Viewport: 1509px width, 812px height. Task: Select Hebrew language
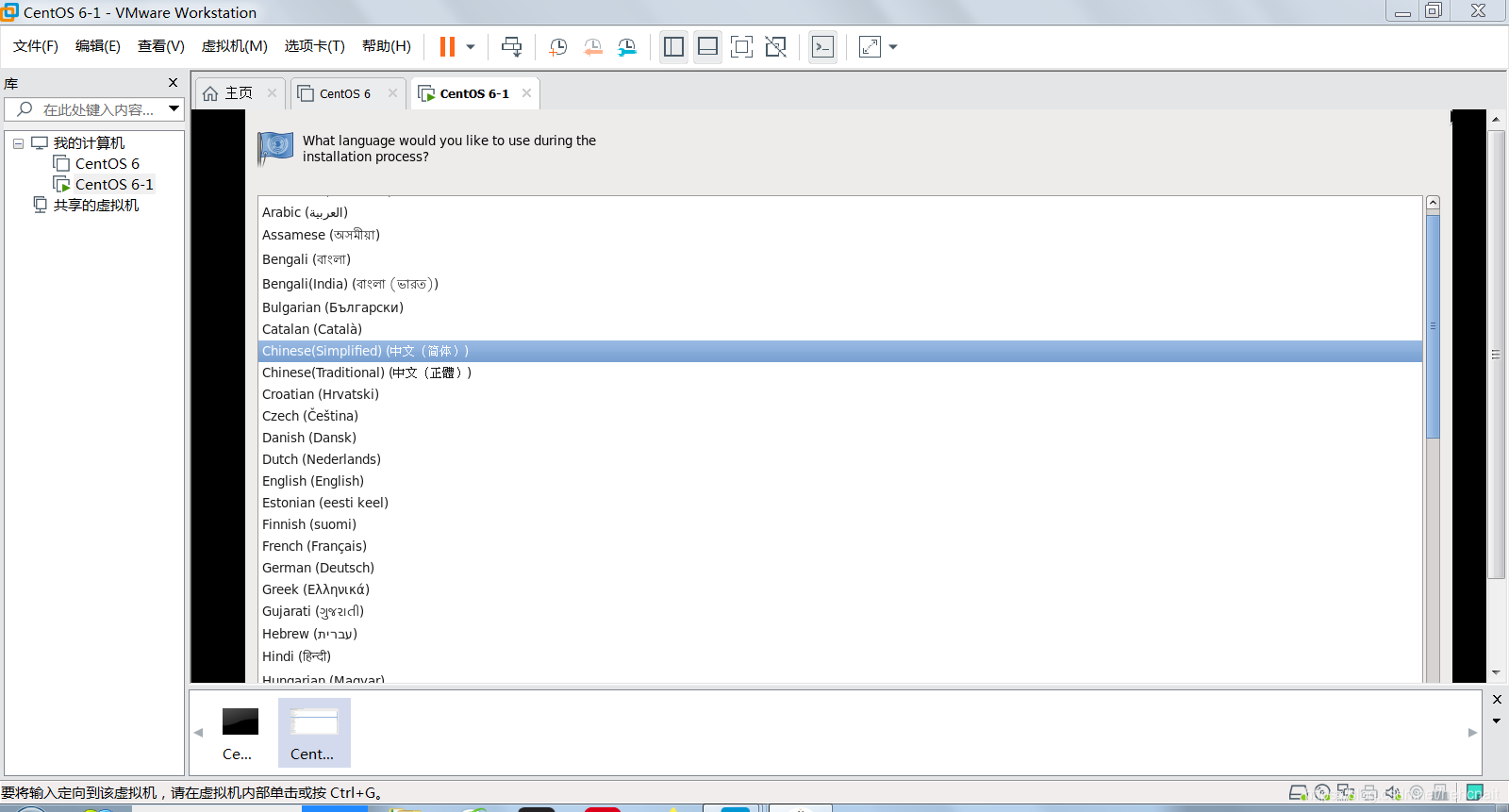click(x=839, y=634)
